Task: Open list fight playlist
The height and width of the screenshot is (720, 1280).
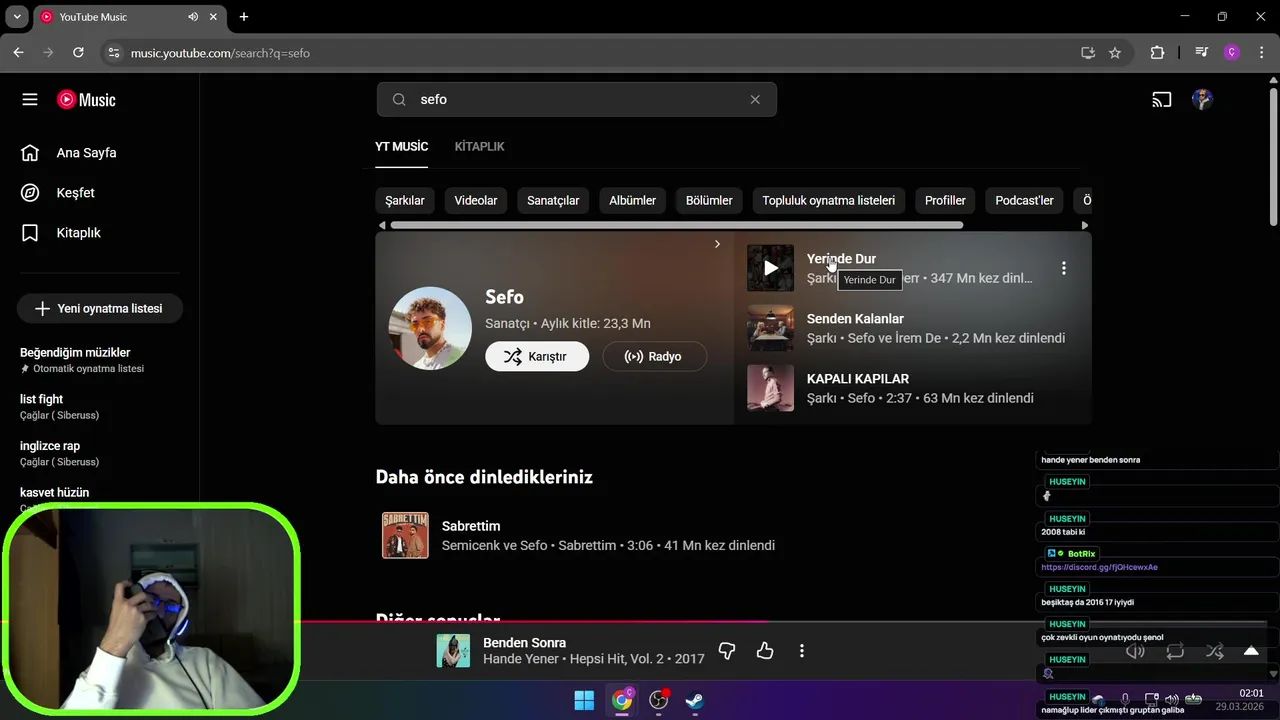Action: 41,400
